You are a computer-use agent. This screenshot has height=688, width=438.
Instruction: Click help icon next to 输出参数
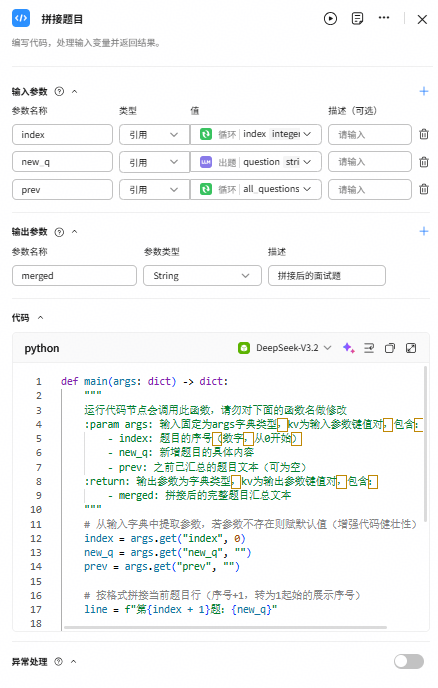(59, 232)
